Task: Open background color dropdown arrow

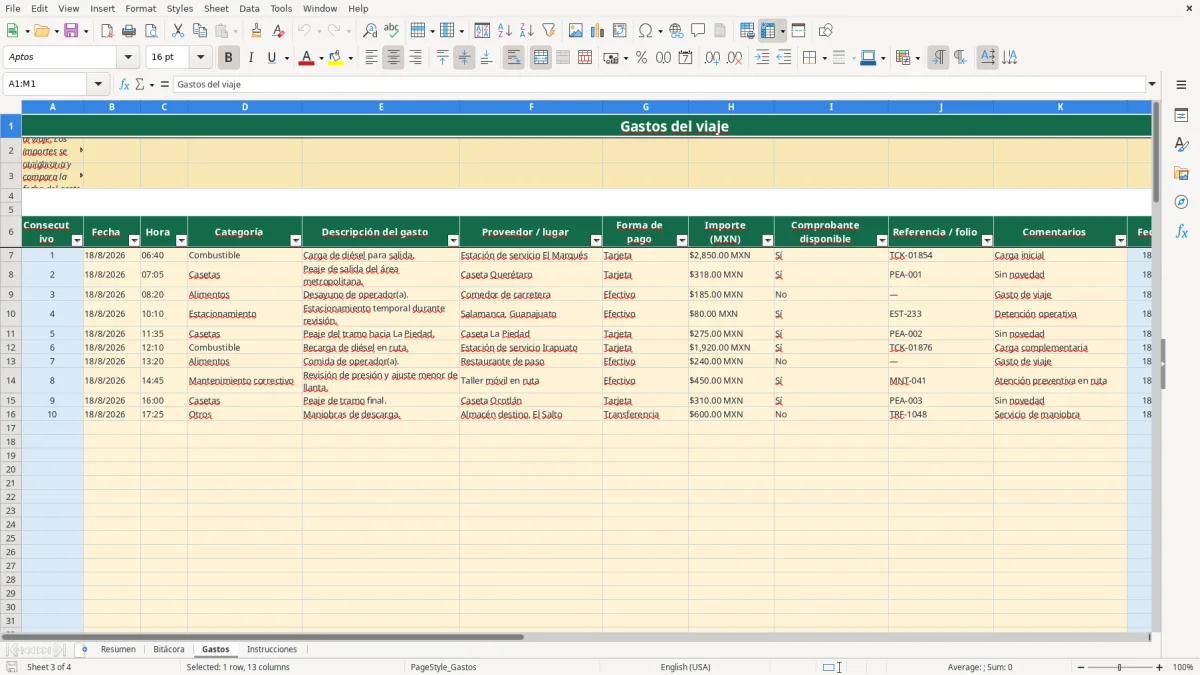Action: pyautogui.click(x=350, y=58)
